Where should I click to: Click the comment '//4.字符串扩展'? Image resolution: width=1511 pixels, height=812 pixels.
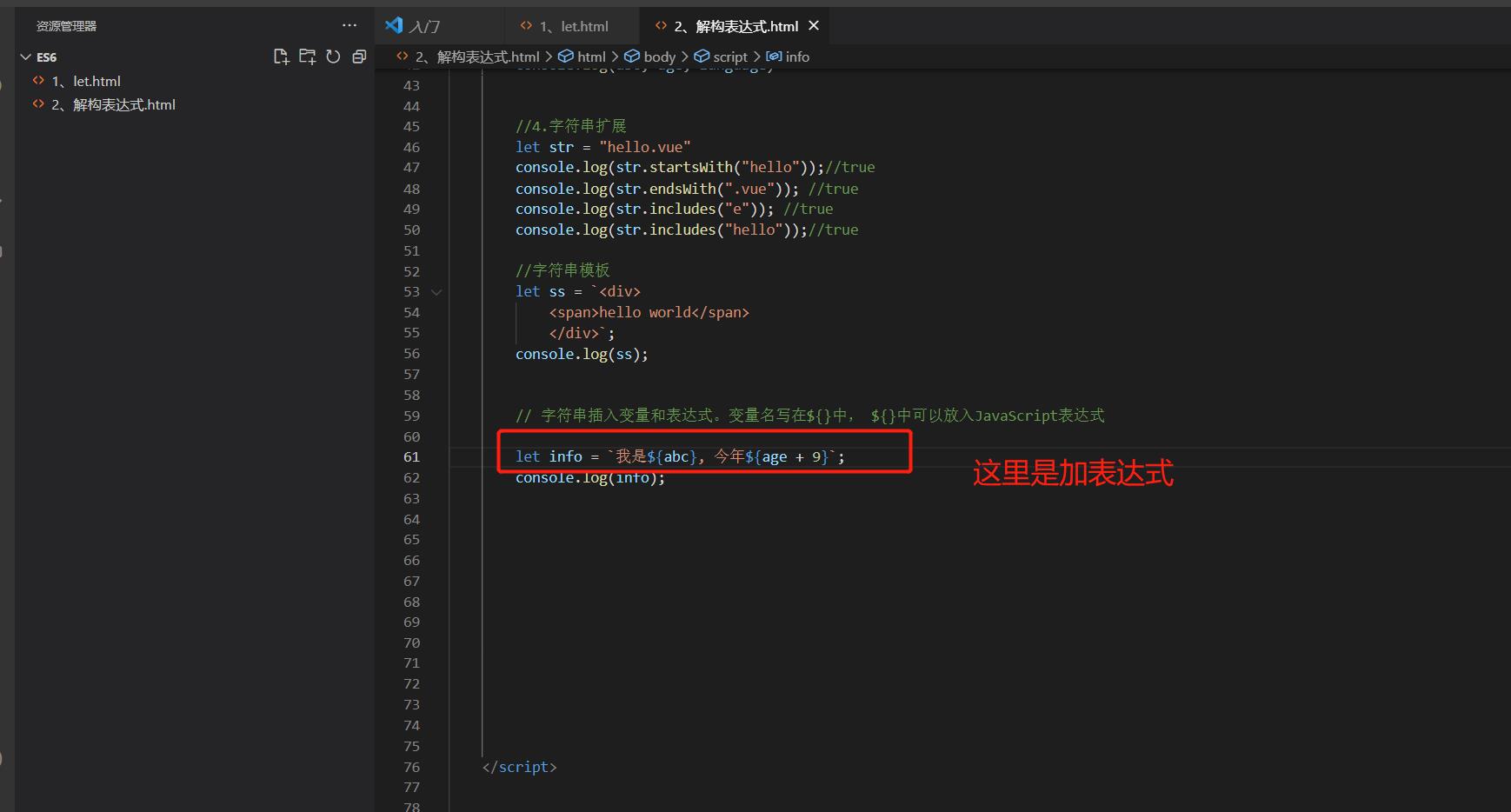tap(570, 126)
